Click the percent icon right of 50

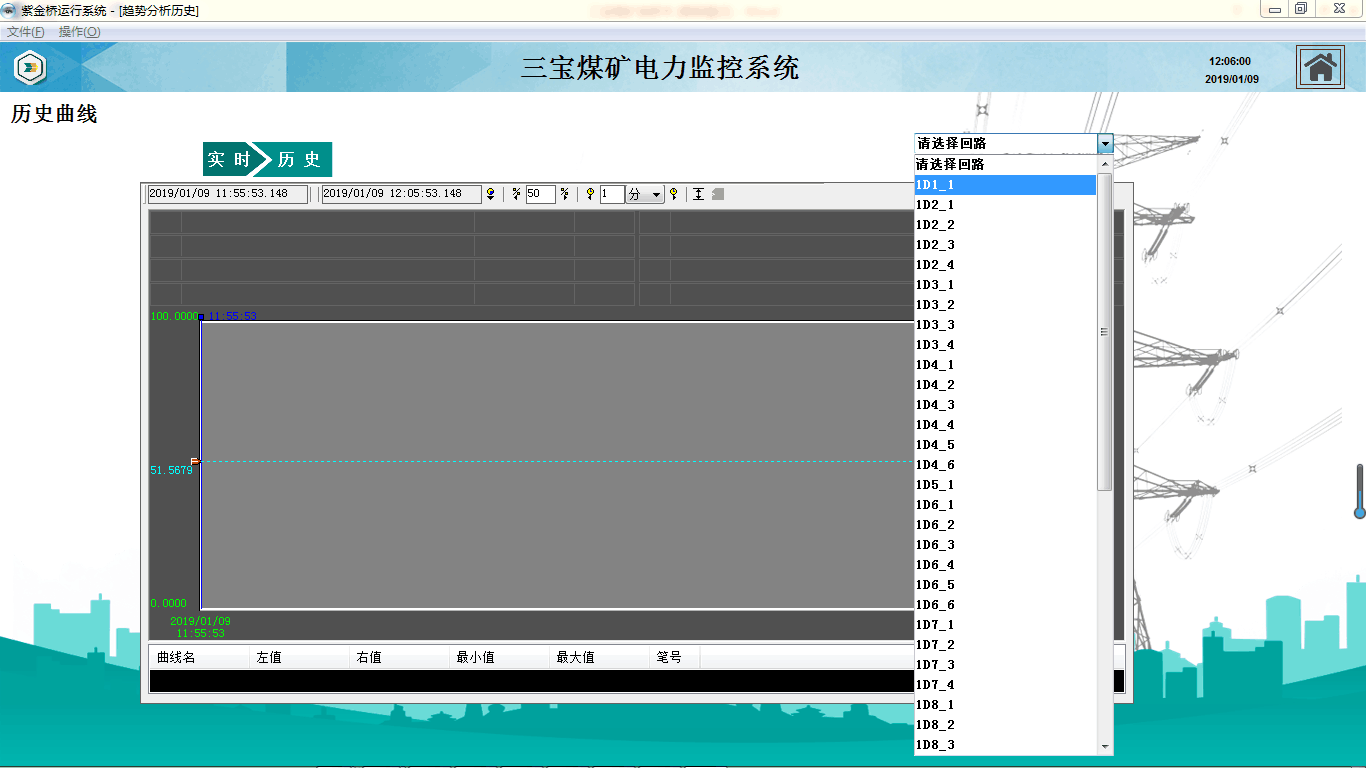[565, 194]
